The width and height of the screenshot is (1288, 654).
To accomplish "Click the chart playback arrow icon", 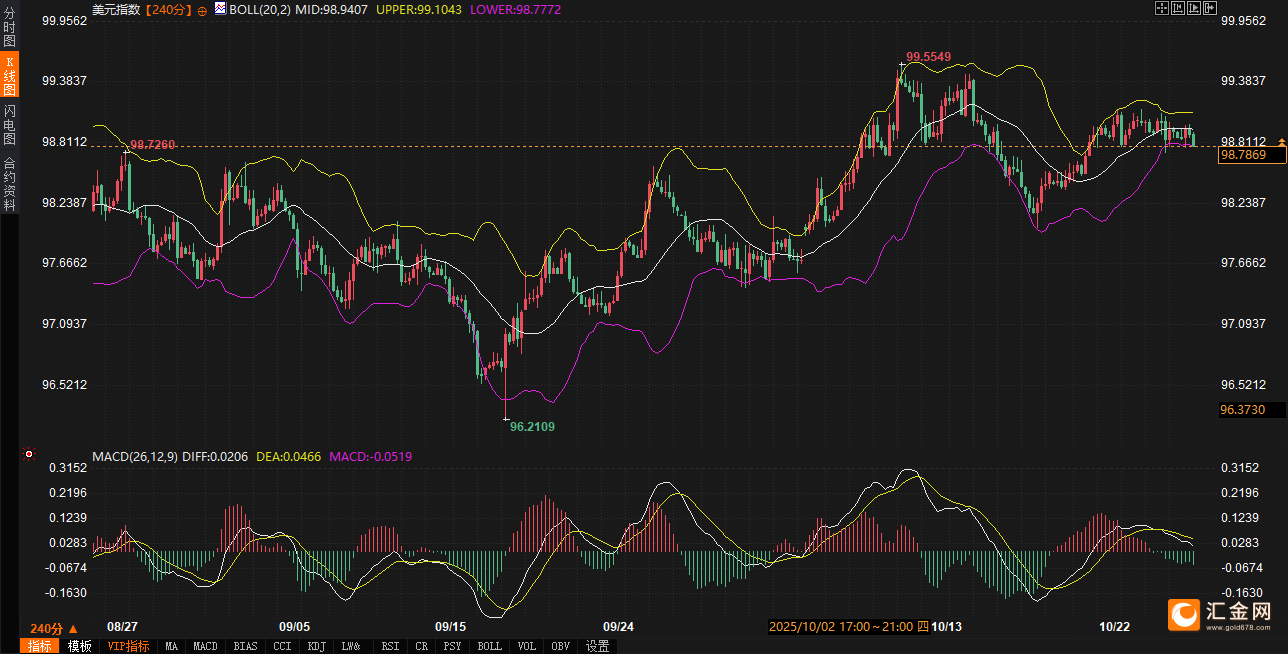I will pos(1193,8).
